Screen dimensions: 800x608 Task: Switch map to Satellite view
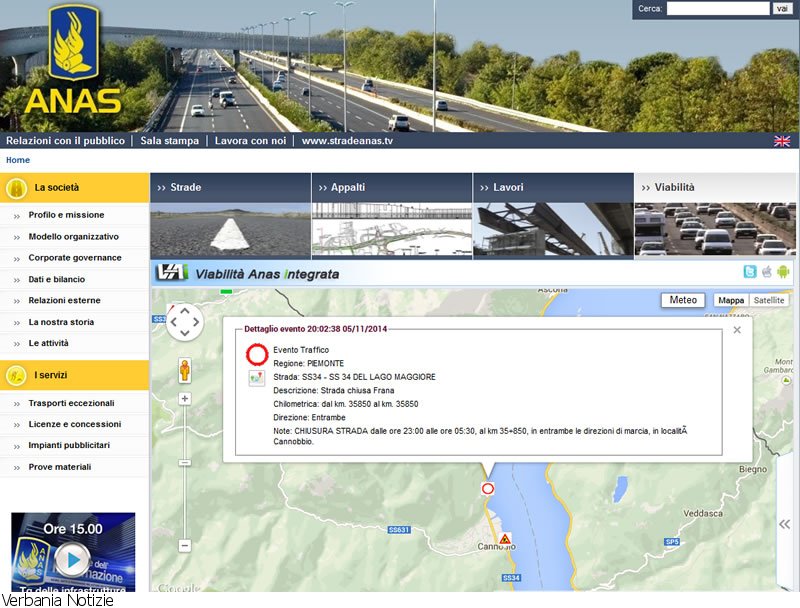pyautogui.click(x=768, y=300)
